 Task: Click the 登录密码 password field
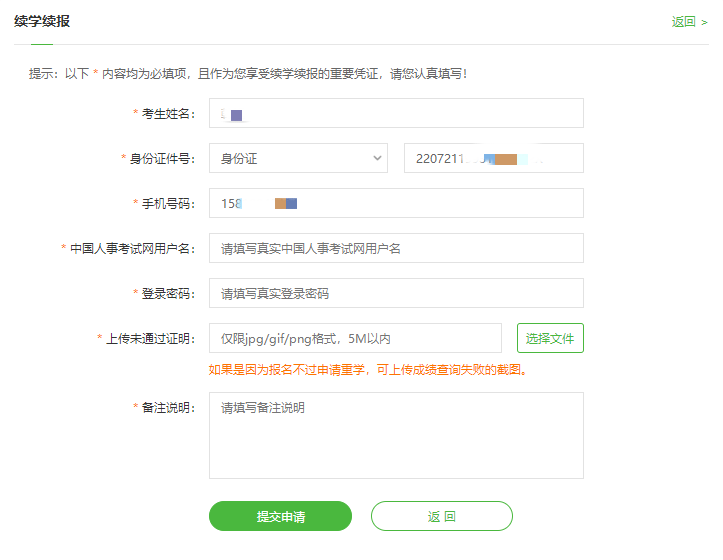pyautogui.click(x=396, y=293)
